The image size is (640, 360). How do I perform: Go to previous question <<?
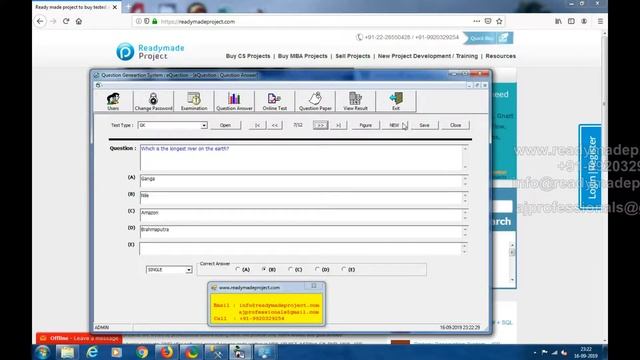[x=275, y=125]
